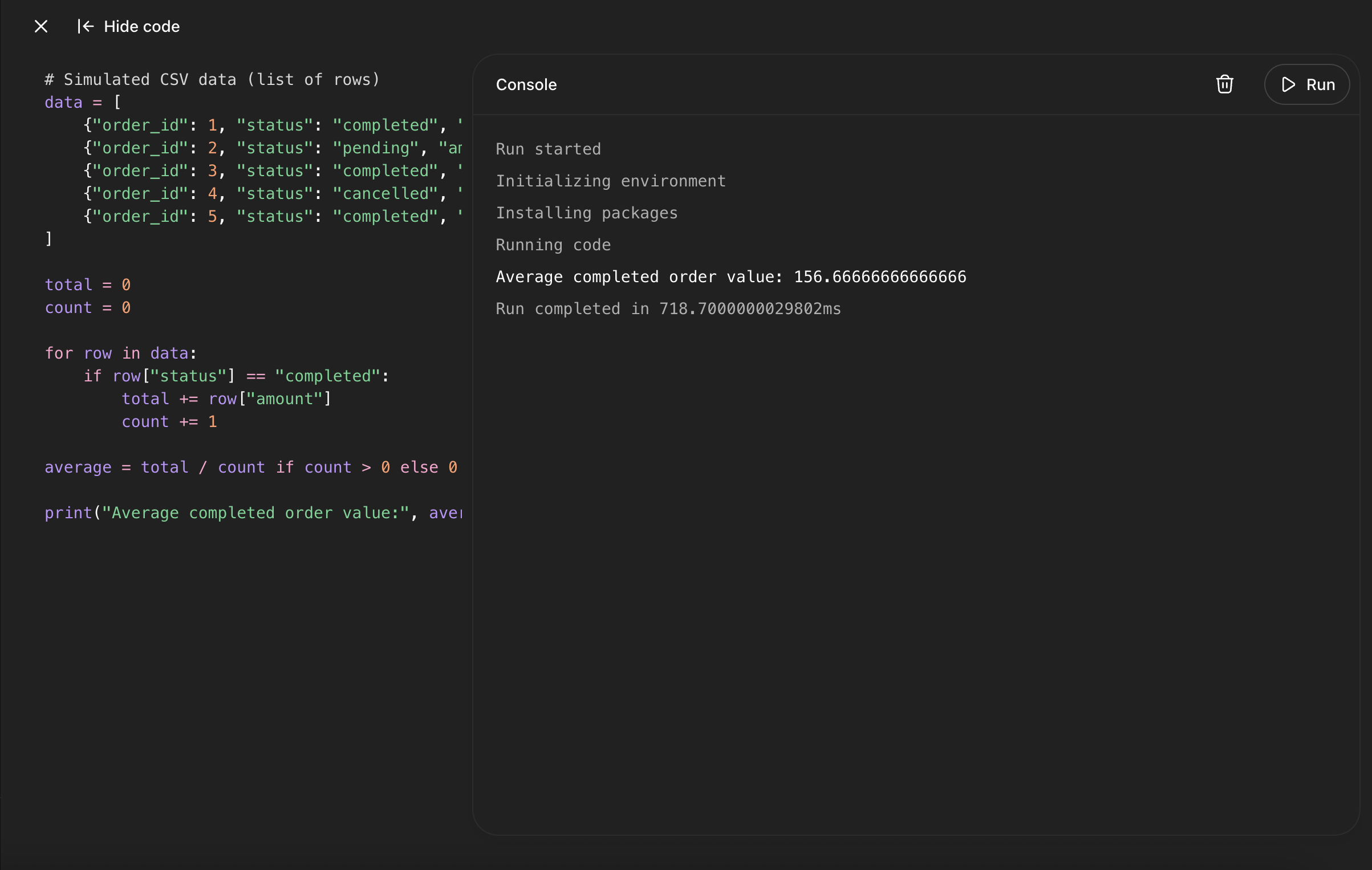Clear the console with the trash icon
The width and height of the screenshot is (1372, 870).
(1224, 84)
